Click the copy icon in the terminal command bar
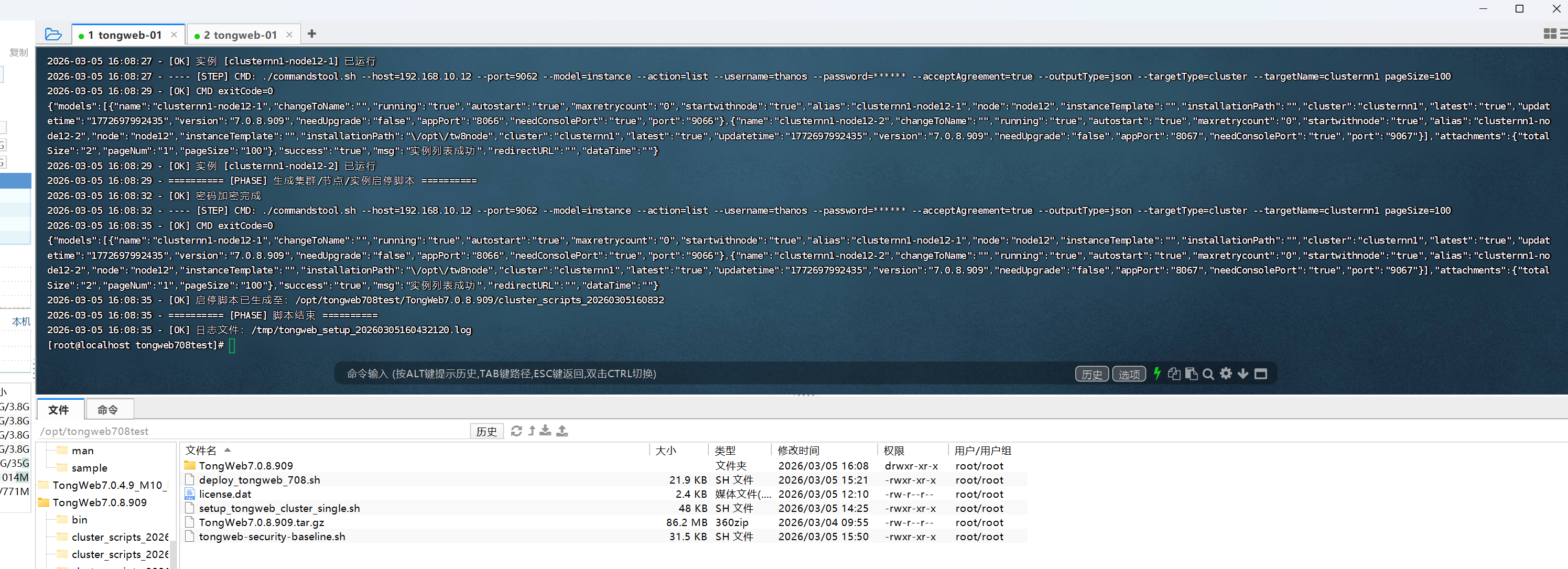Screen dimensions: 1568x569 1174,374
